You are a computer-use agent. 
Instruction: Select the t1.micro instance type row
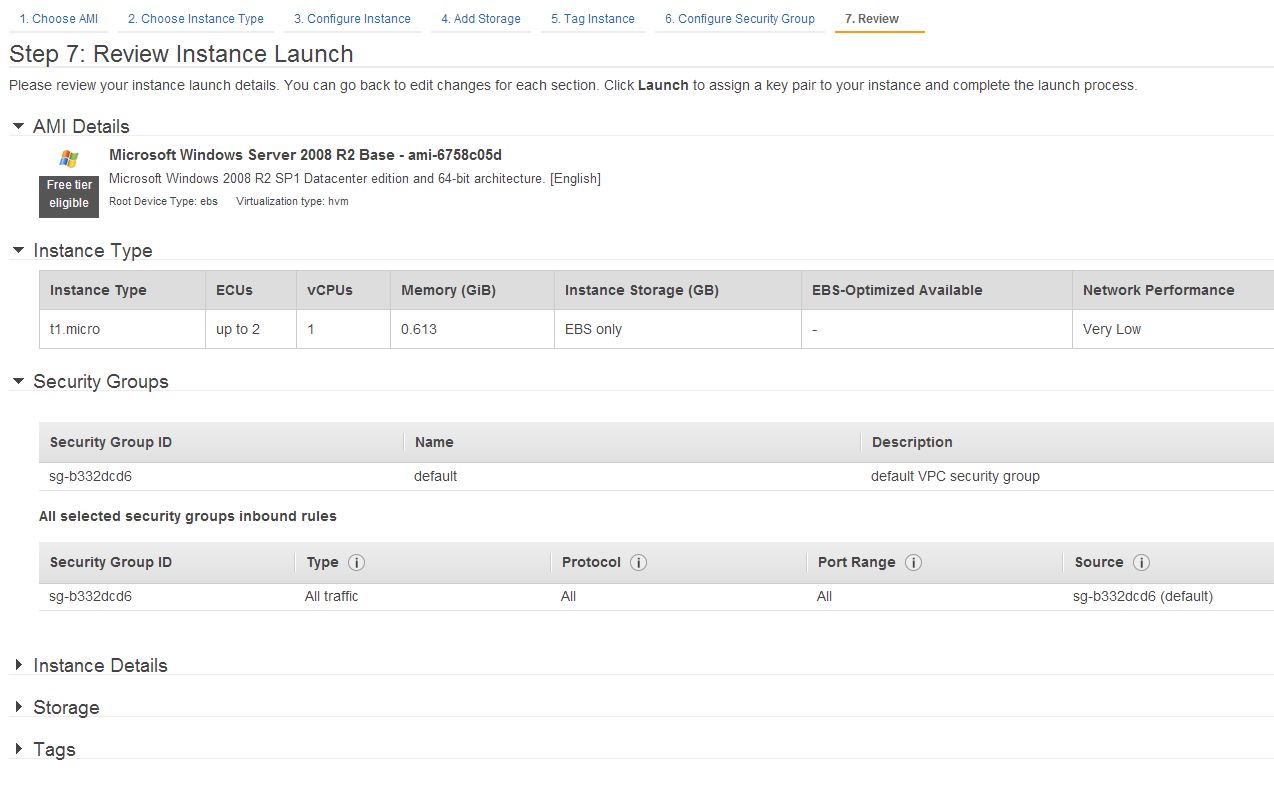tap(656, 329)
